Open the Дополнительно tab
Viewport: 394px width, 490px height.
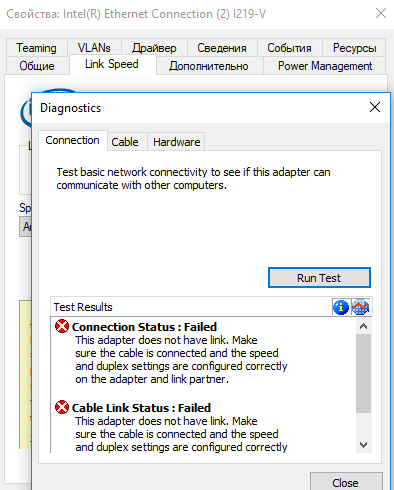[x=209, y=66]
